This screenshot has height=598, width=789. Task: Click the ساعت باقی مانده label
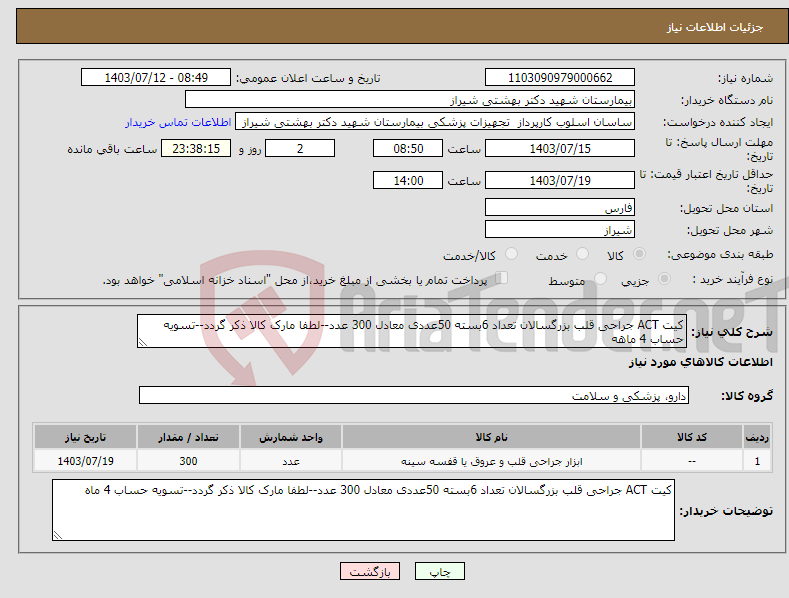112,150
